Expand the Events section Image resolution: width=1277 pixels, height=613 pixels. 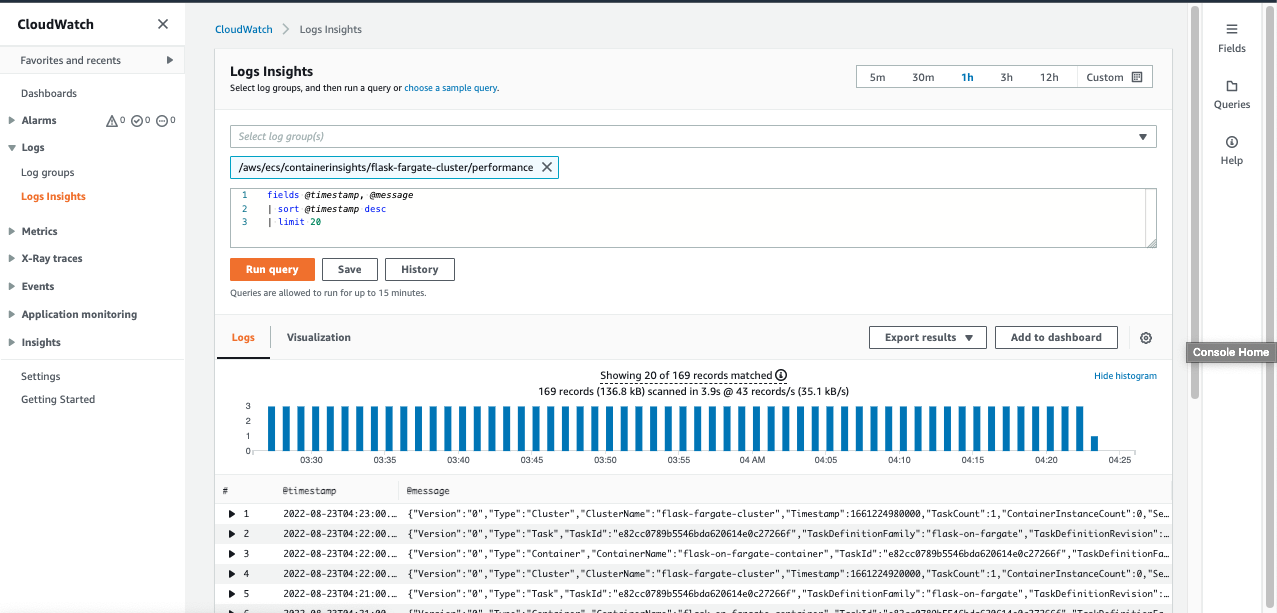12,286
